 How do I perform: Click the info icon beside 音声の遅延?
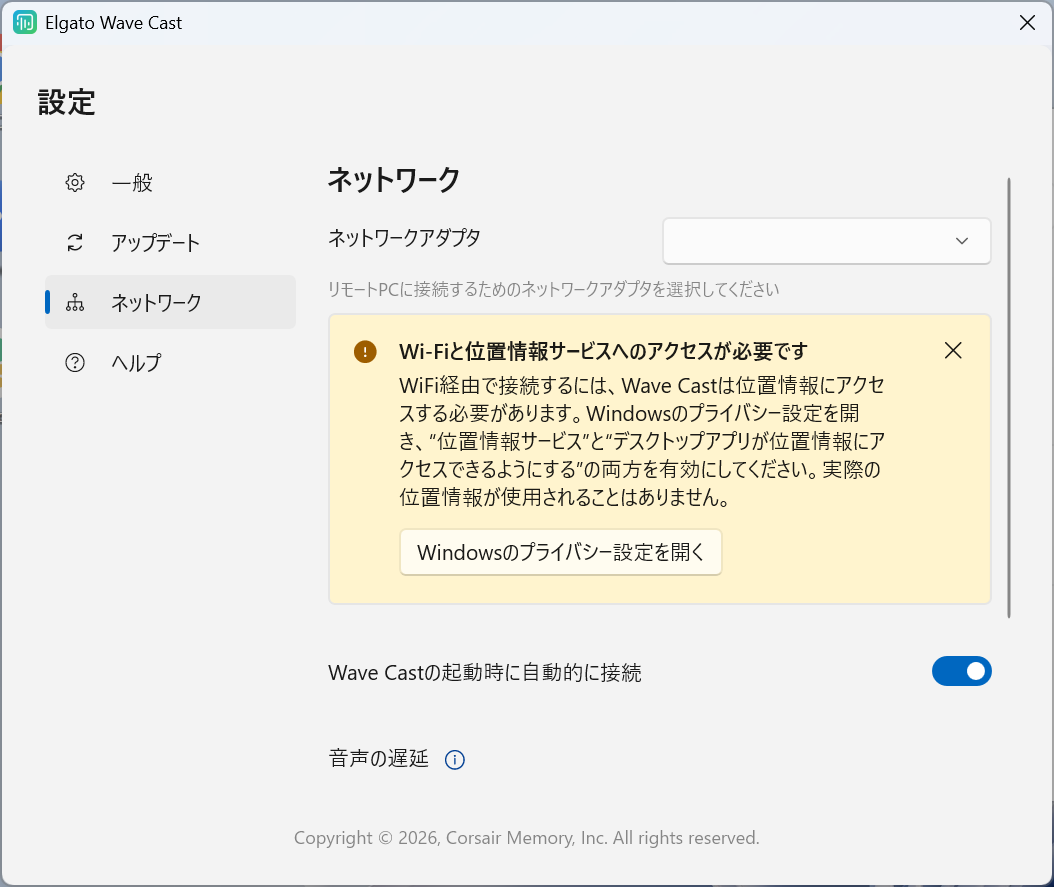pyautogui.click(x=455, y=760)
